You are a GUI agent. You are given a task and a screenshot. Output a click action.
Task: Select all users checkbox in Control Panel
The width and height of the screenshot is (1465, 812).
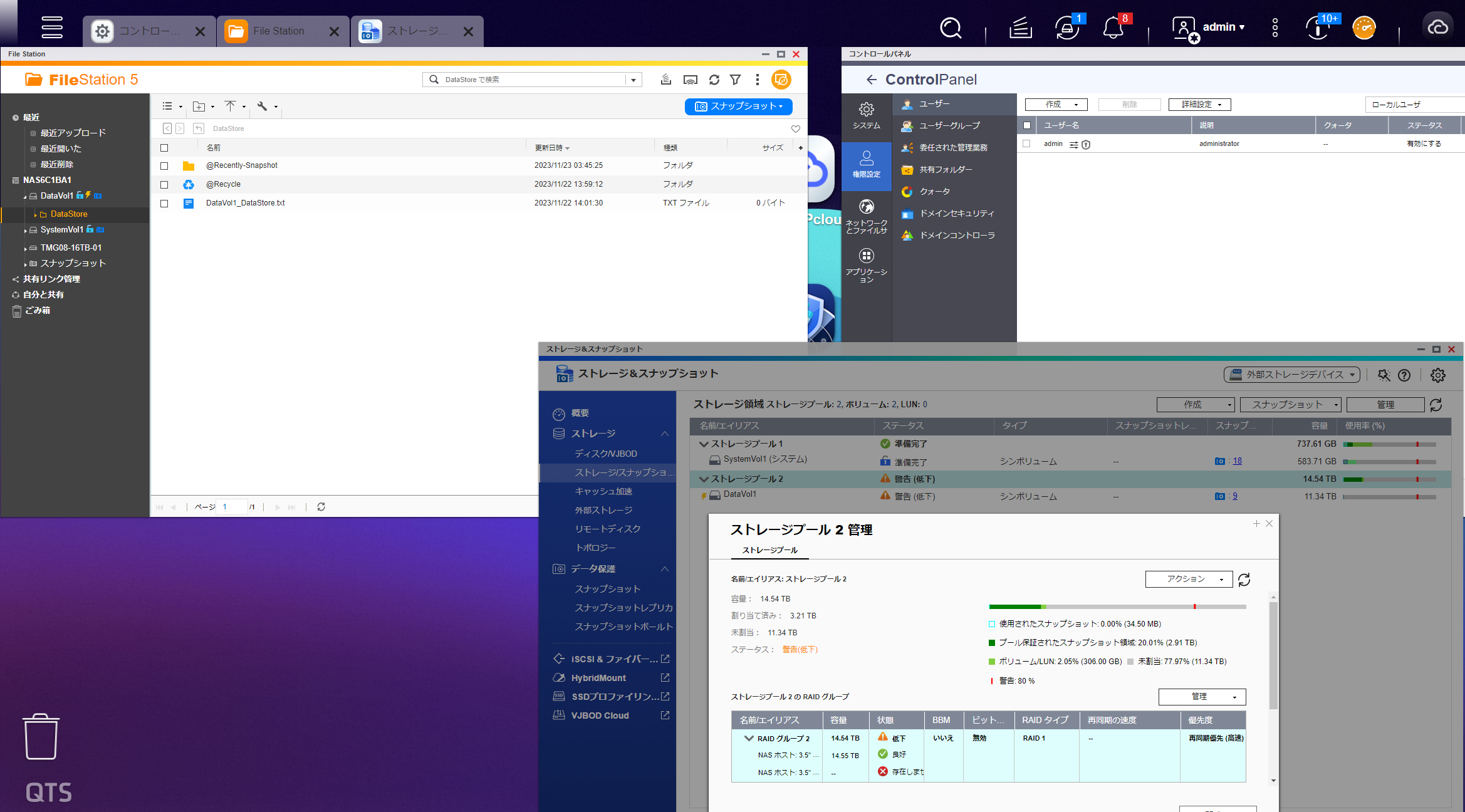1026,125
